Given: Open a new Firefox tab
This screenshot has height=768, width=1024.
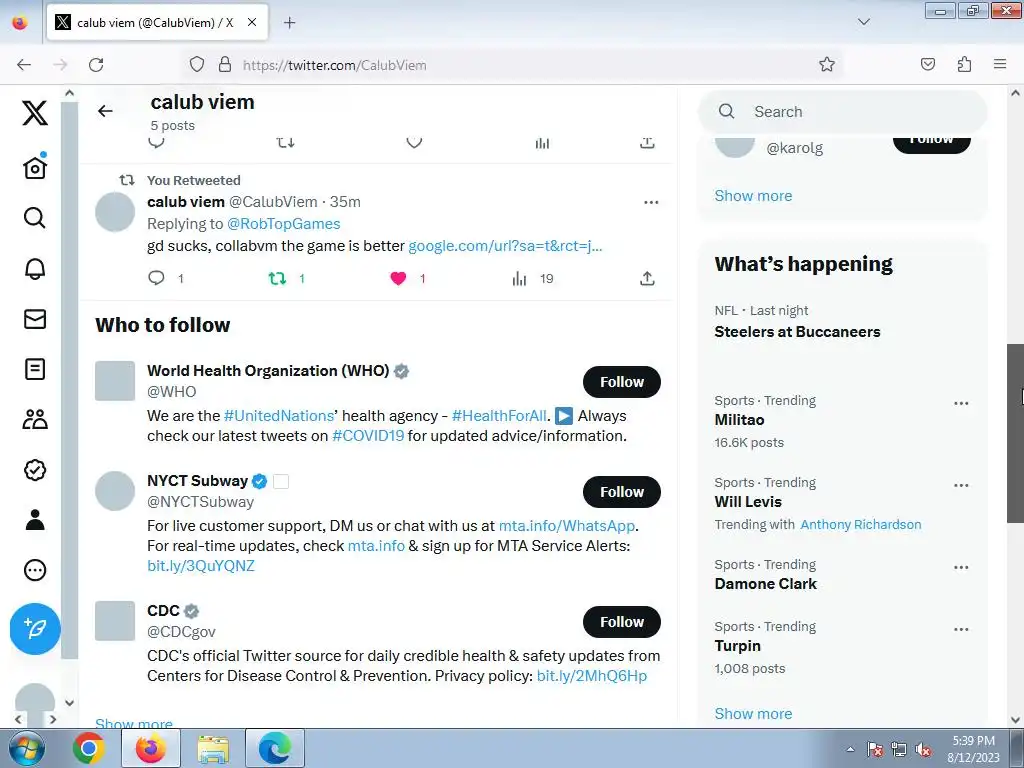Looking at the screenshot, I should [289, 23].
